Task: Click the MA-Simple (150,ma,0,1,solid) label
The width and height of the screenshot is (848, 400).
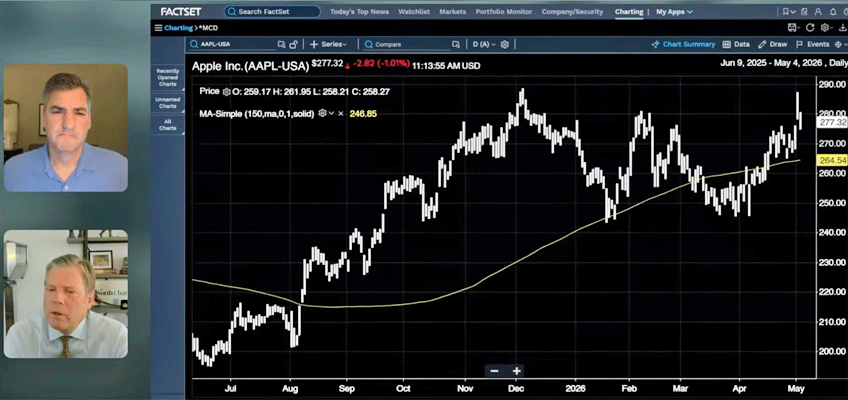Action: tap(257, 114)
